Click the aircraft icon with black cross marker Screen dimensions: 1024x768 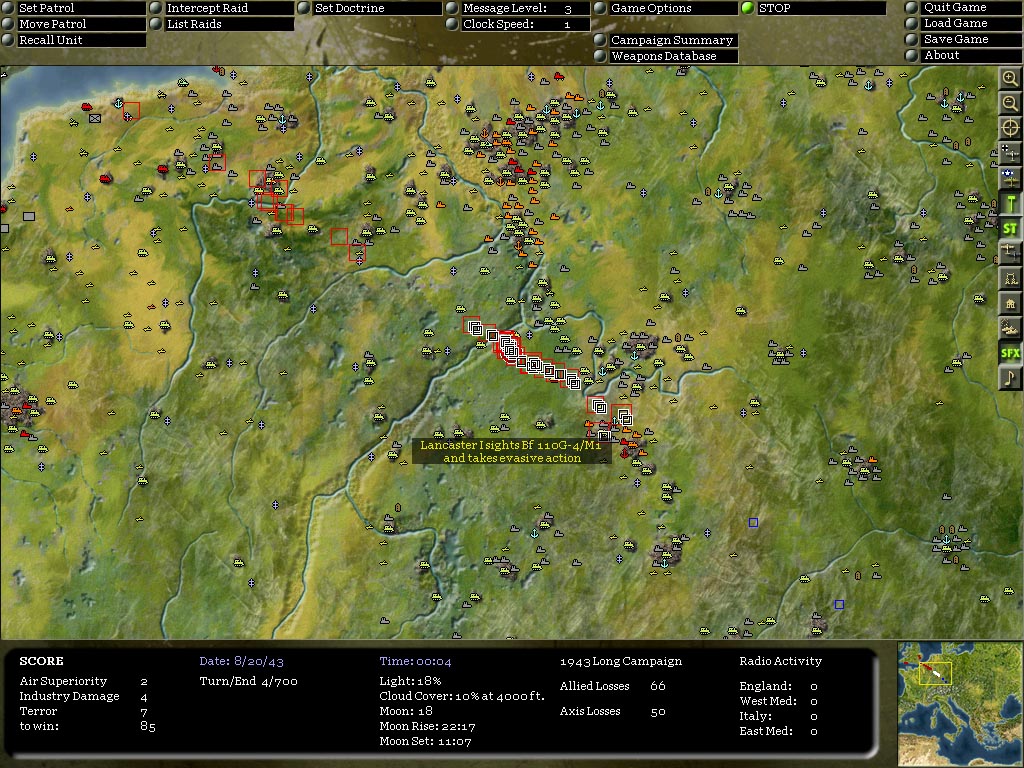(x=1010, y=153)
